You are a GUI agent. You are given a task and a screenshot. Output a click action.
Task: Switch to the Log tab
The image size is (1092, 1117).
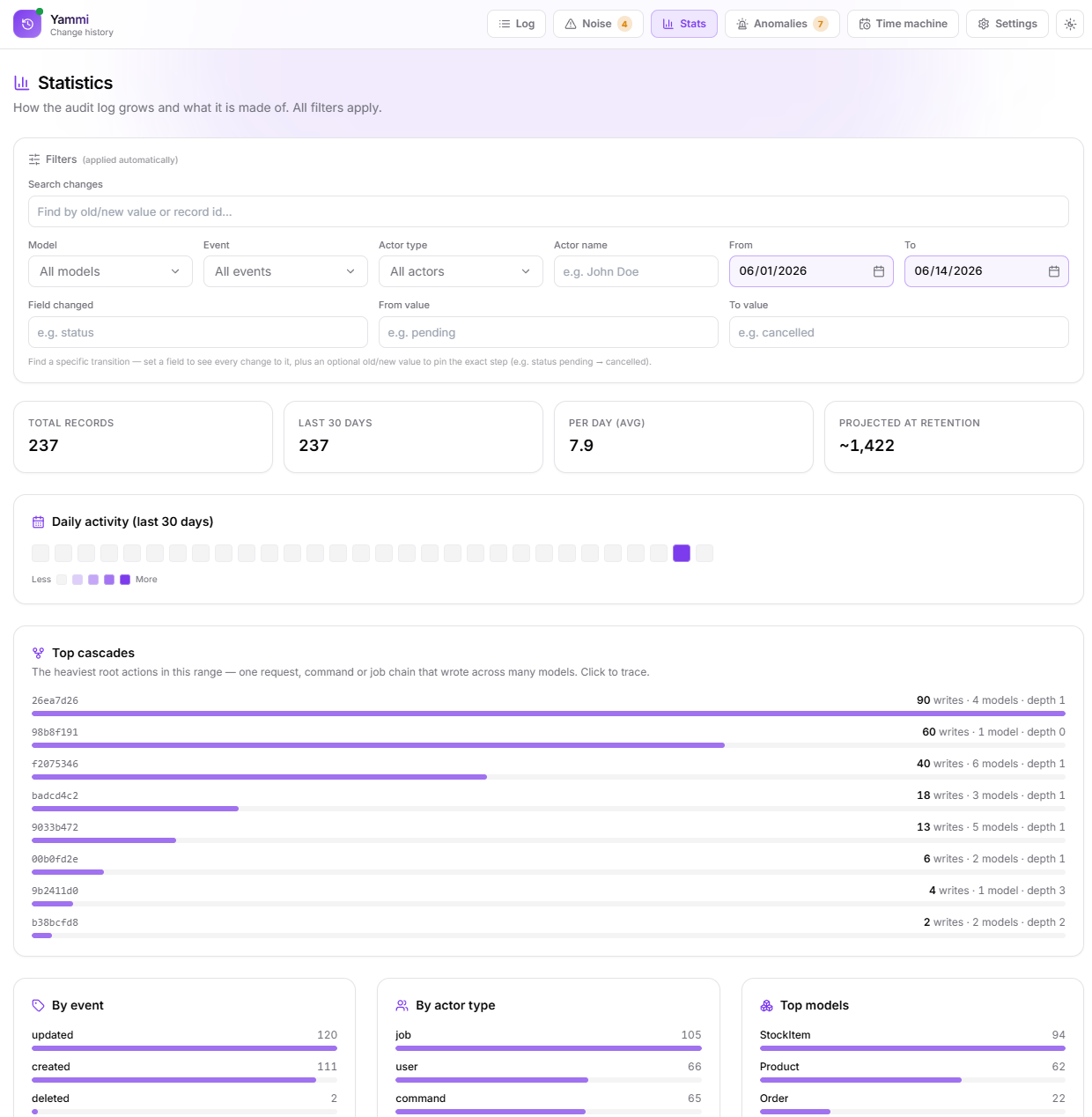pyautogui.click(x=516, y=24)
